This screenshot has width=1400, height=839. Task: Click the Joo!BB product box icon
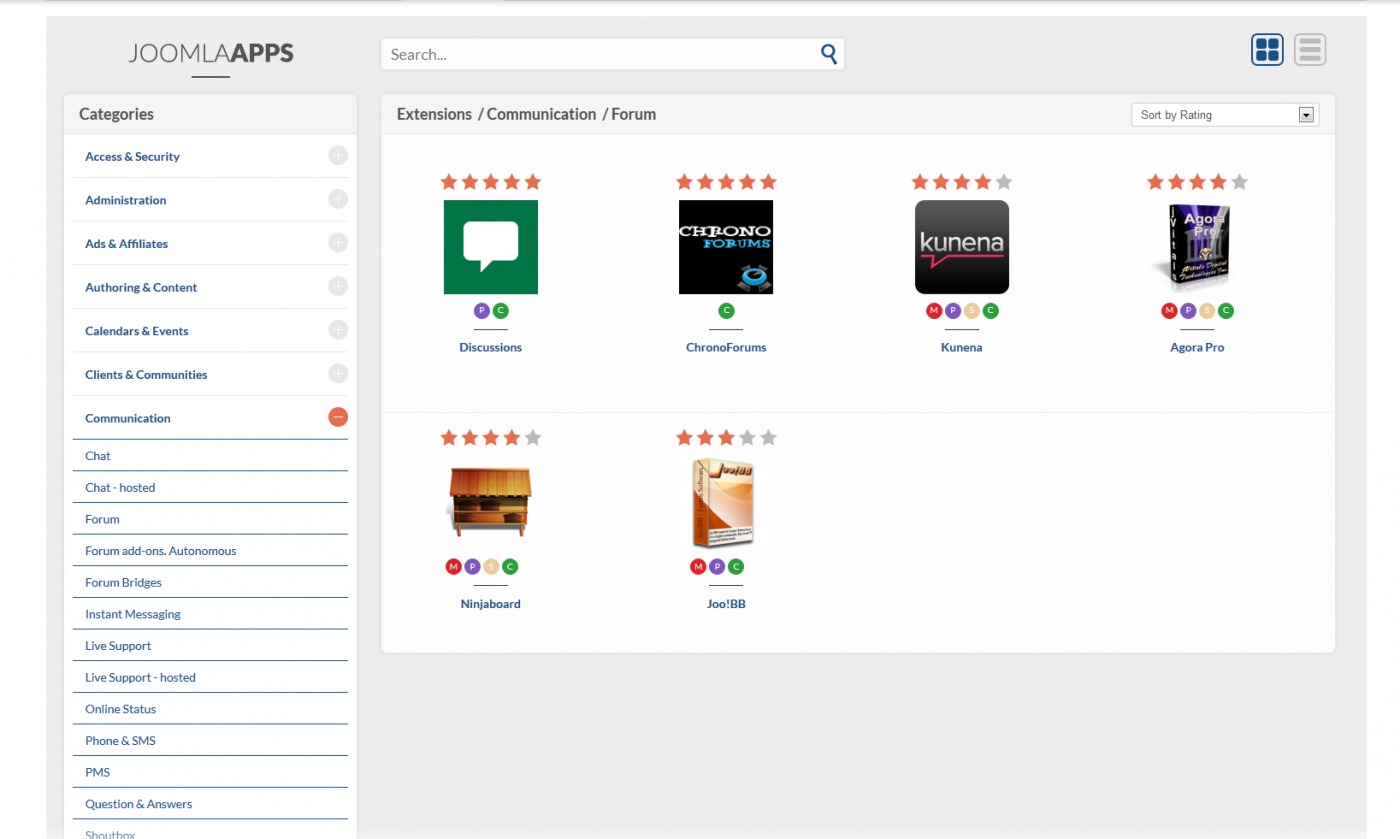(726, 503)
